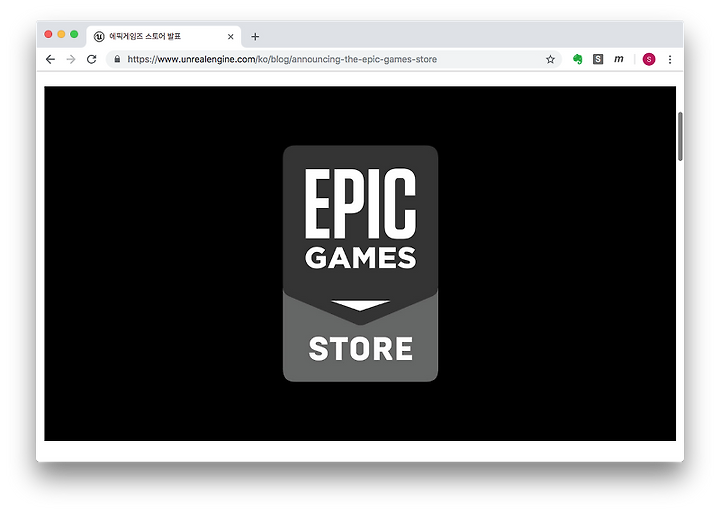This screenshot has height=513, width=720.
Task: Maximize the window with green button
Action: (x=74, y=34)
